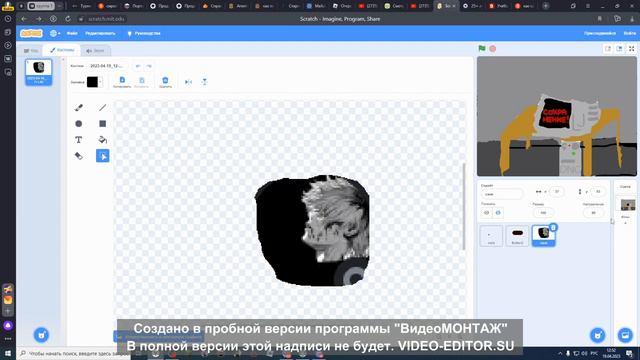Select the Eraser tool
Image resolution: width=640 pixels, height=360 pixels.
click(79, 156)
